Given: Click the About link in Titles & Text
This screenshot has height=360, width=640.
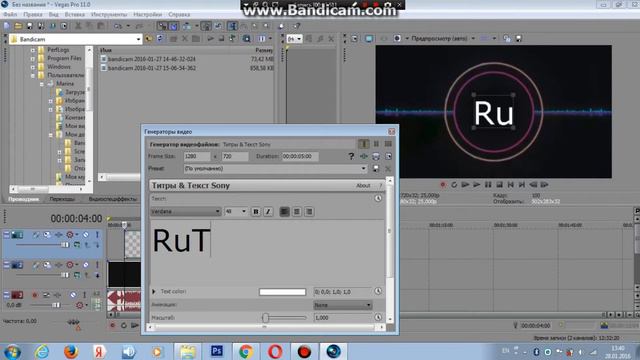Looking at the screenshot, I should [363, 186].
